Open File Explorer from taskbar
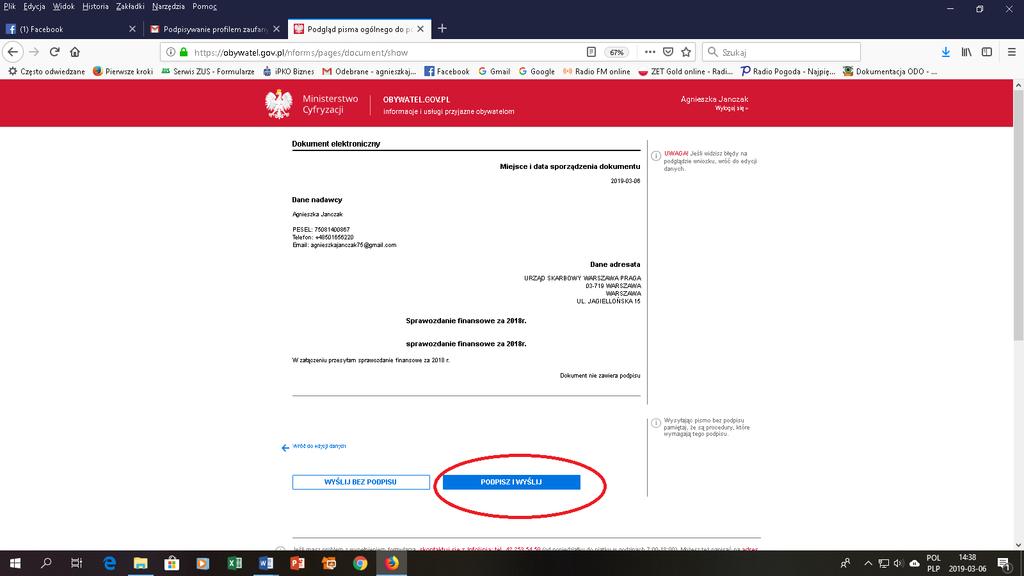This screenshot has width=1024, height=576. coord(140,563)
